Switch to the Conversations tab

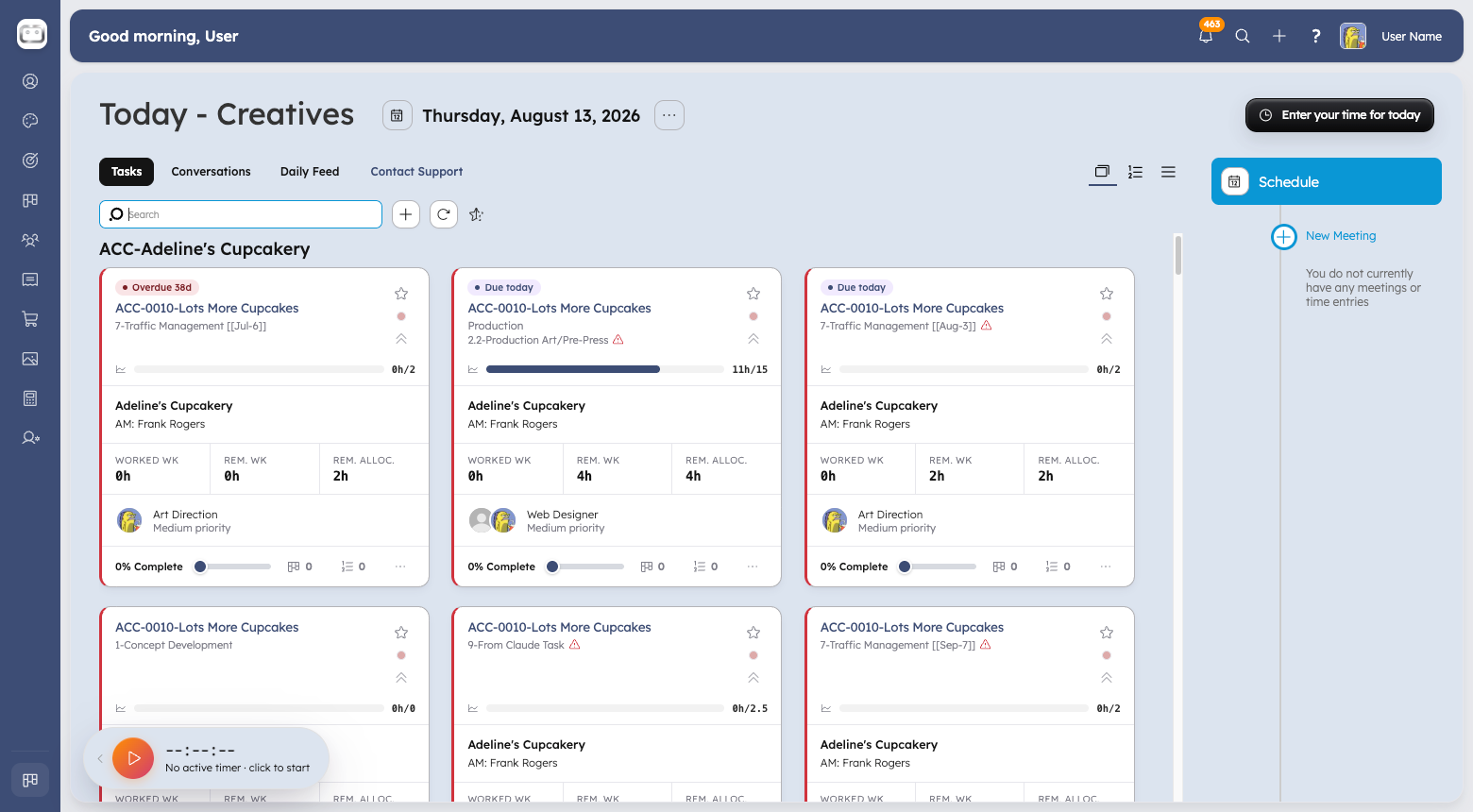tap(212, 172)
